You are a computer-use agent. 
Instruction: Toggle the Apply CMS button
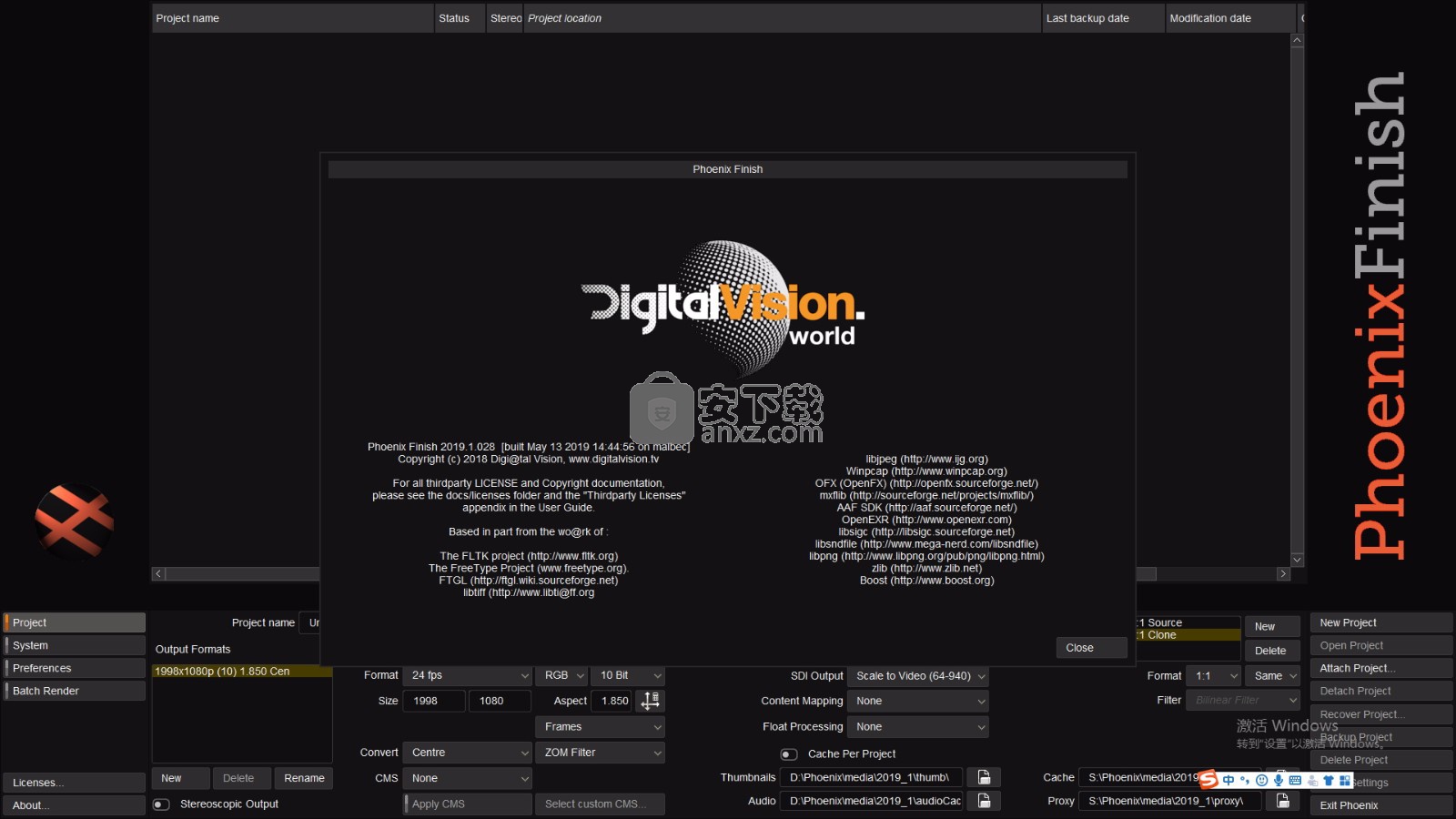pos(468,804)
